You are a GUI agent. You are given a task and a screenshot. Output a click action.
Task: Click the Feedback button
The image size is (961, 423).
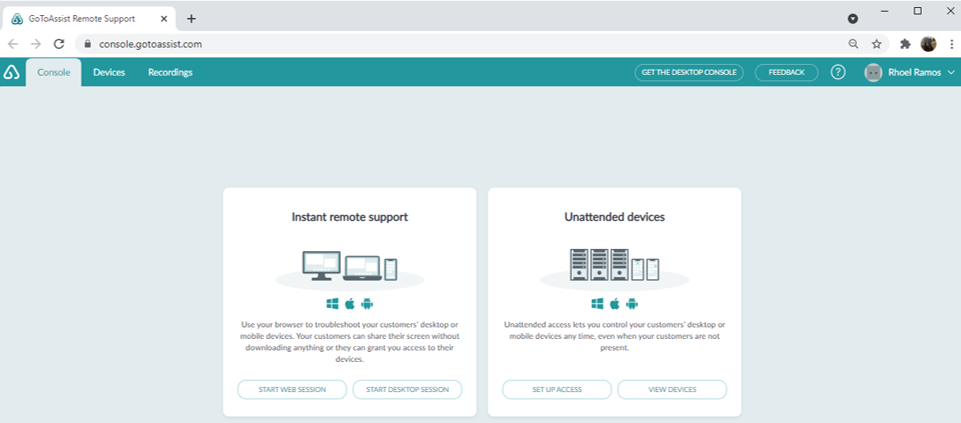(786, 72)
